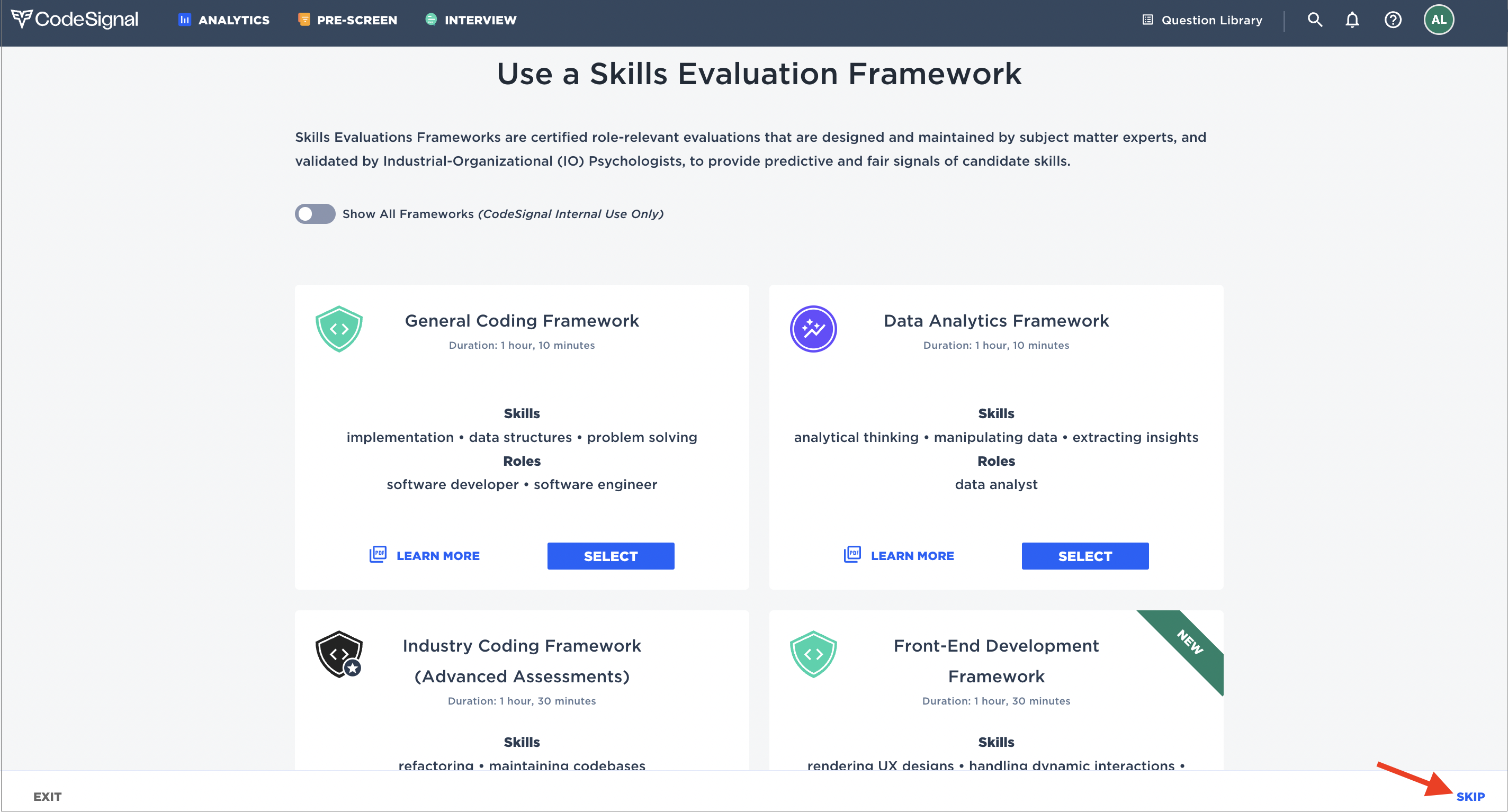1508x812 pixels.
Task: Click Exit at the bottom left
Action: tap(48, 797)
